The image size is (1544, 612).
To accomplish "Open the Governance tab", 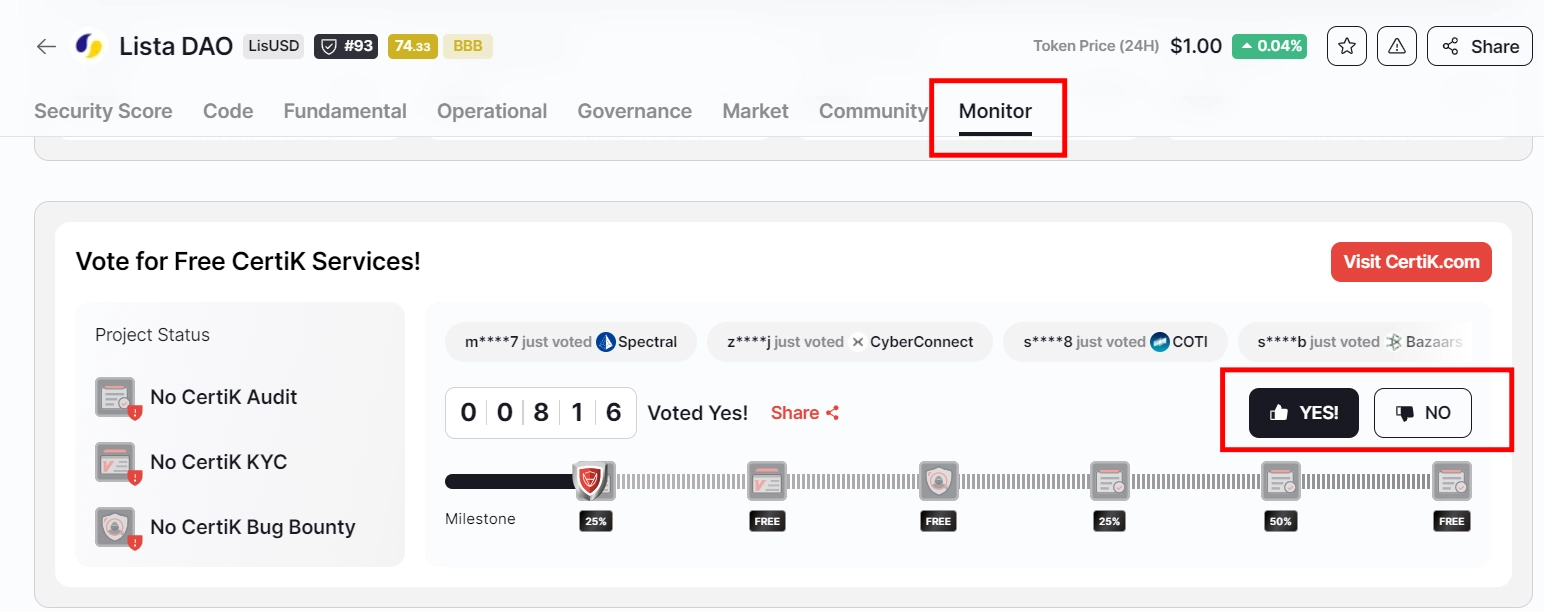I will tap(634, 111).
